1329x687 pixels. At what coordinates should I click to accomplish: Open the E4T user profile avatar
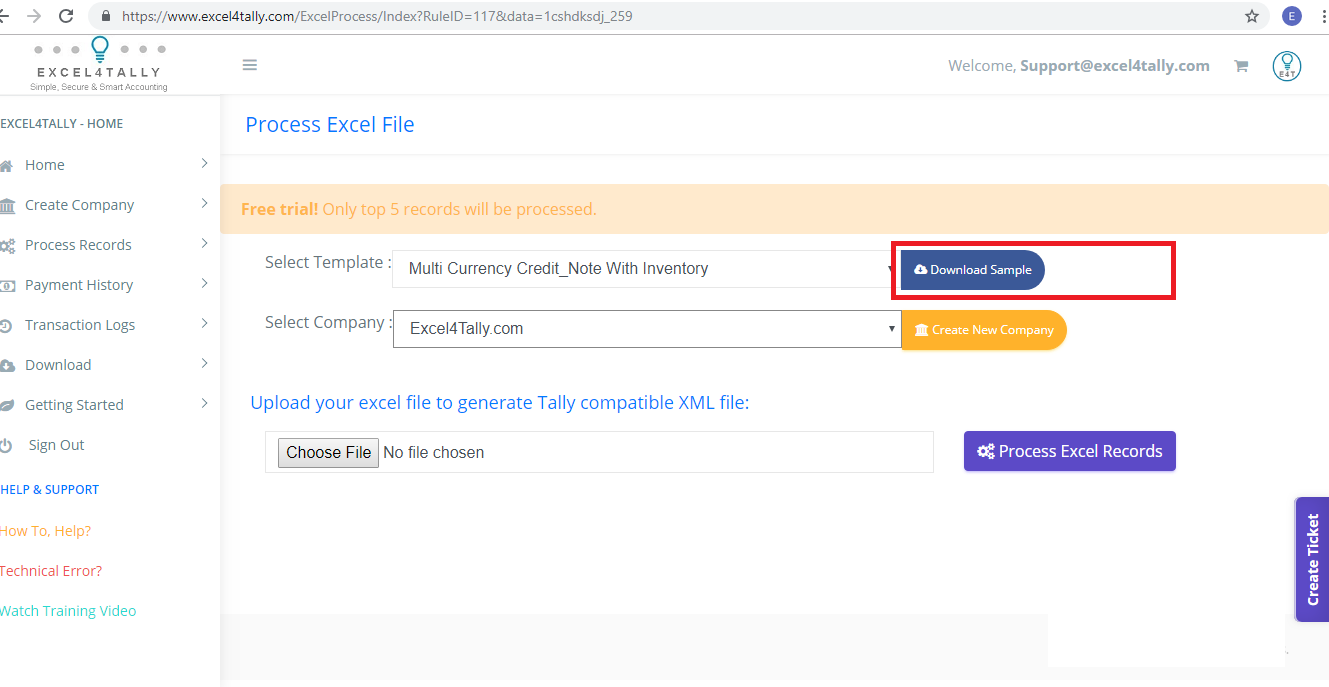point(1287,66)
